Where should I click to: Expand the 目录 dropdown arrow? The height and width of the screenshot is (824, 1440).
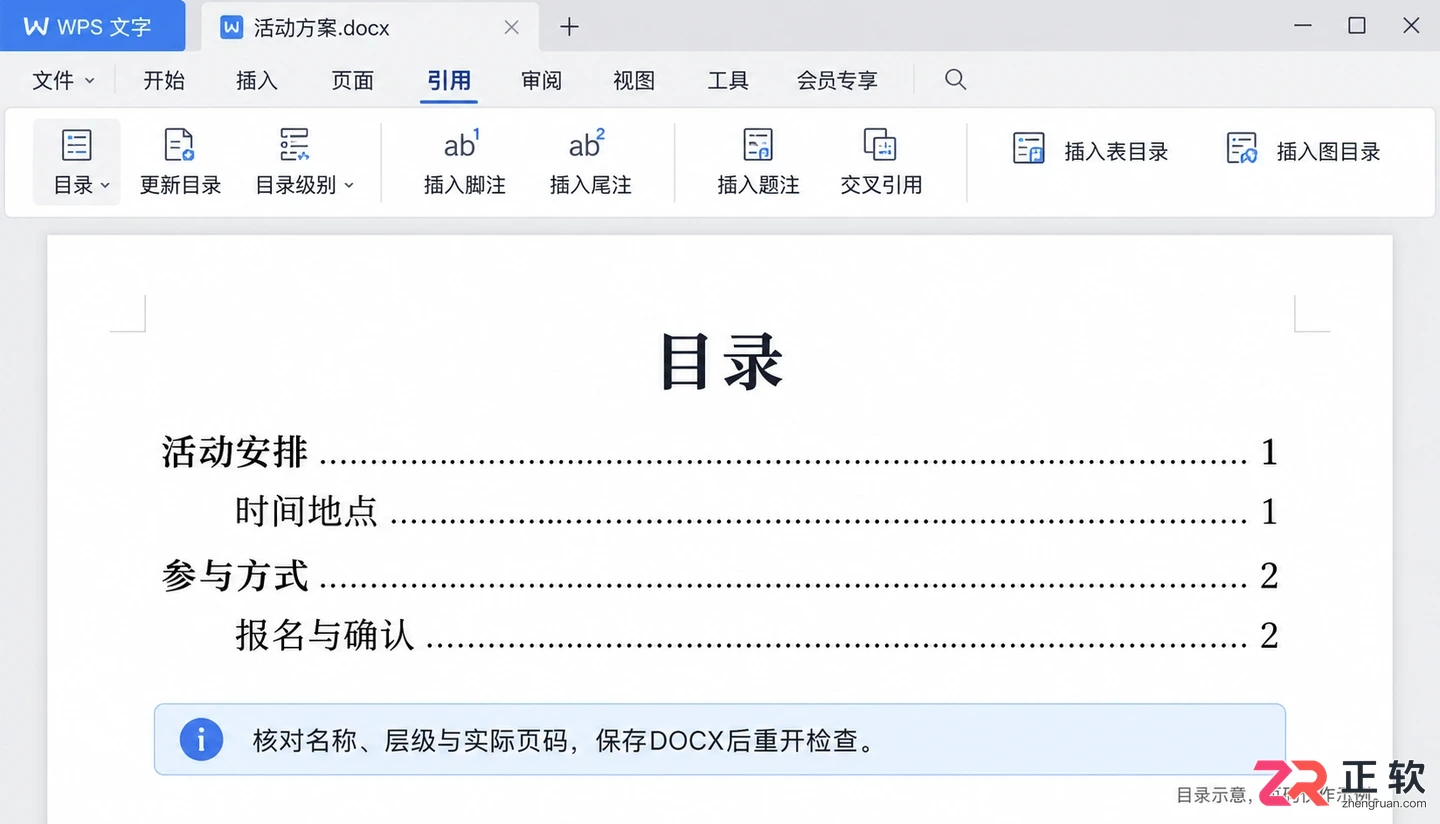(105, 186)
